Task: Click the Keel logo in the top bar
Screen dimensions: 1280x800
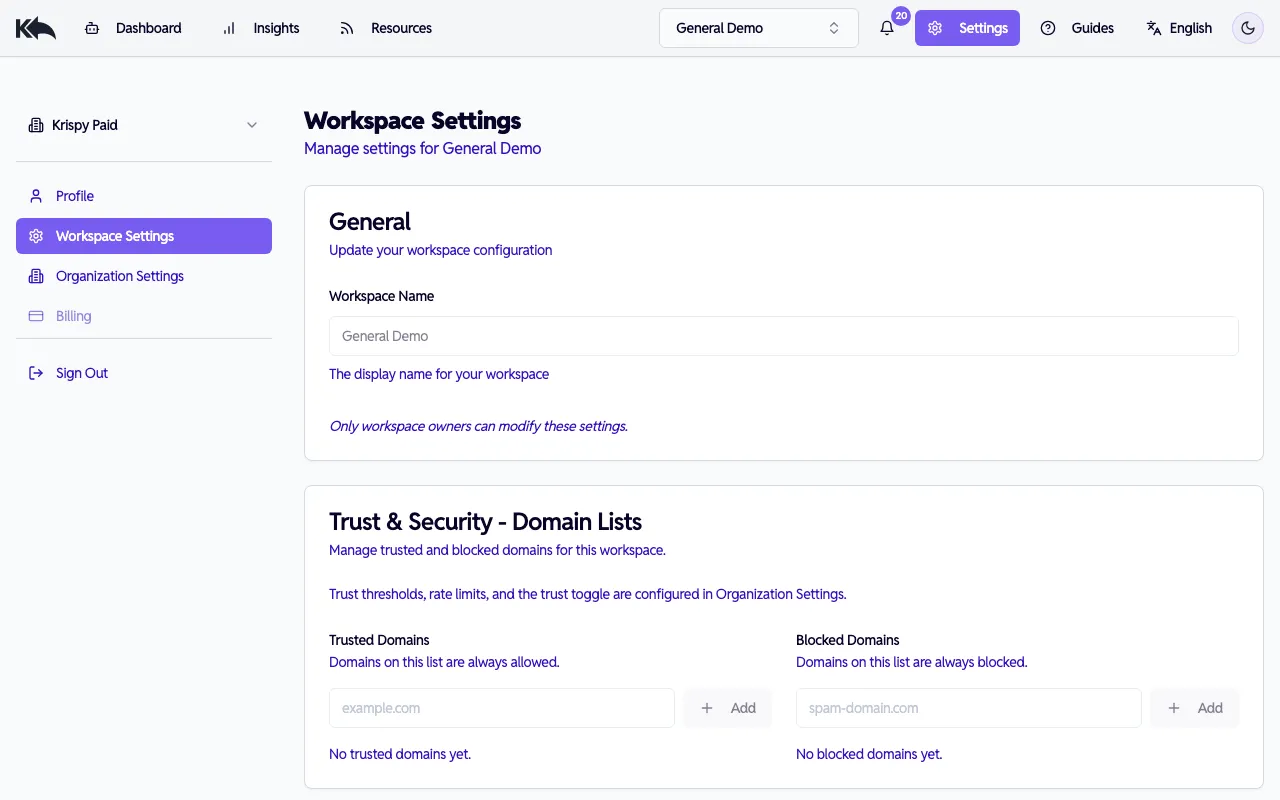Action: 35,27
